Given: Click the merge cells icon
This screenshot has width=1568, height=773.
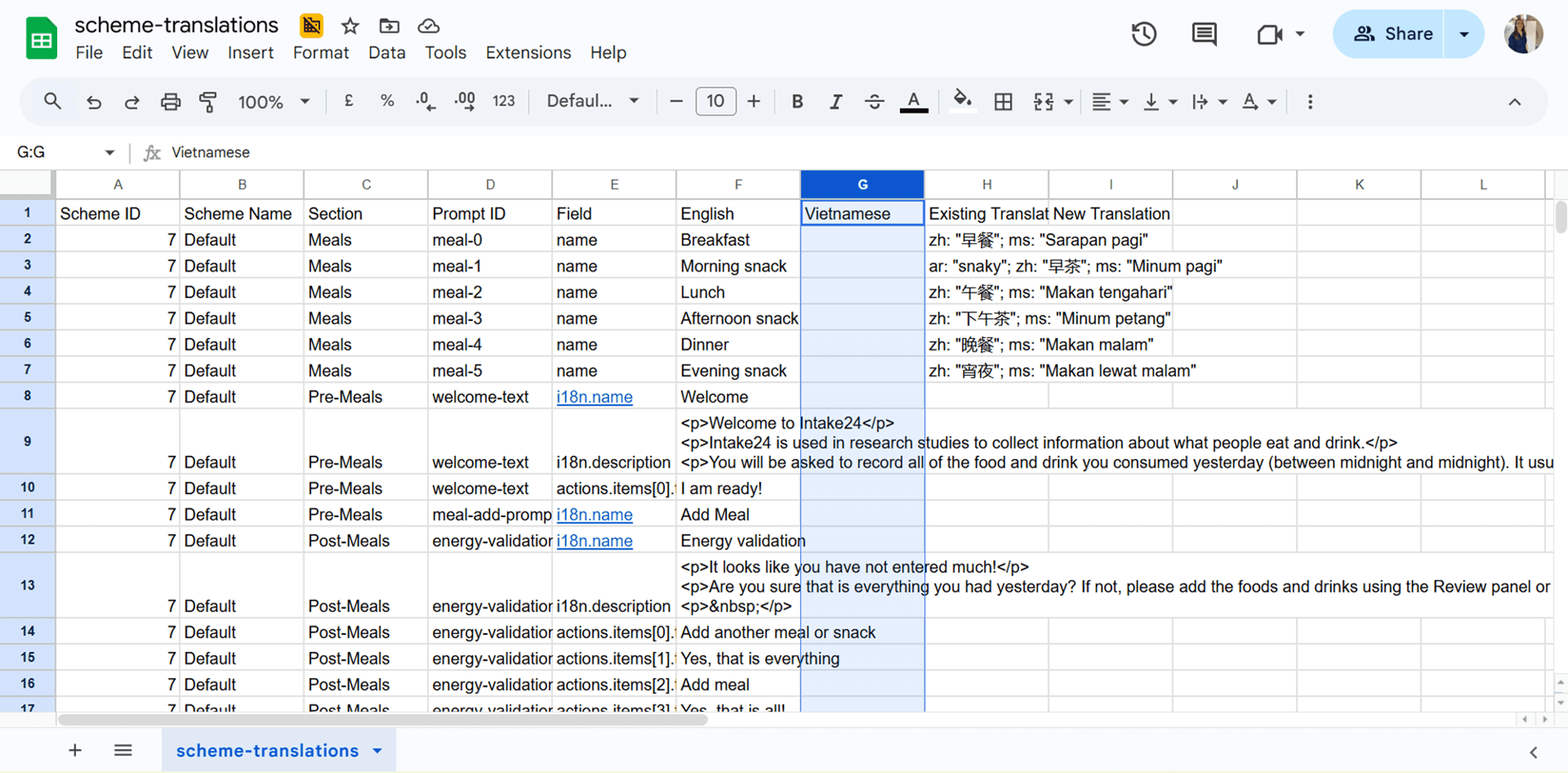Looking at the screenshot, I should pos(1043,101).
